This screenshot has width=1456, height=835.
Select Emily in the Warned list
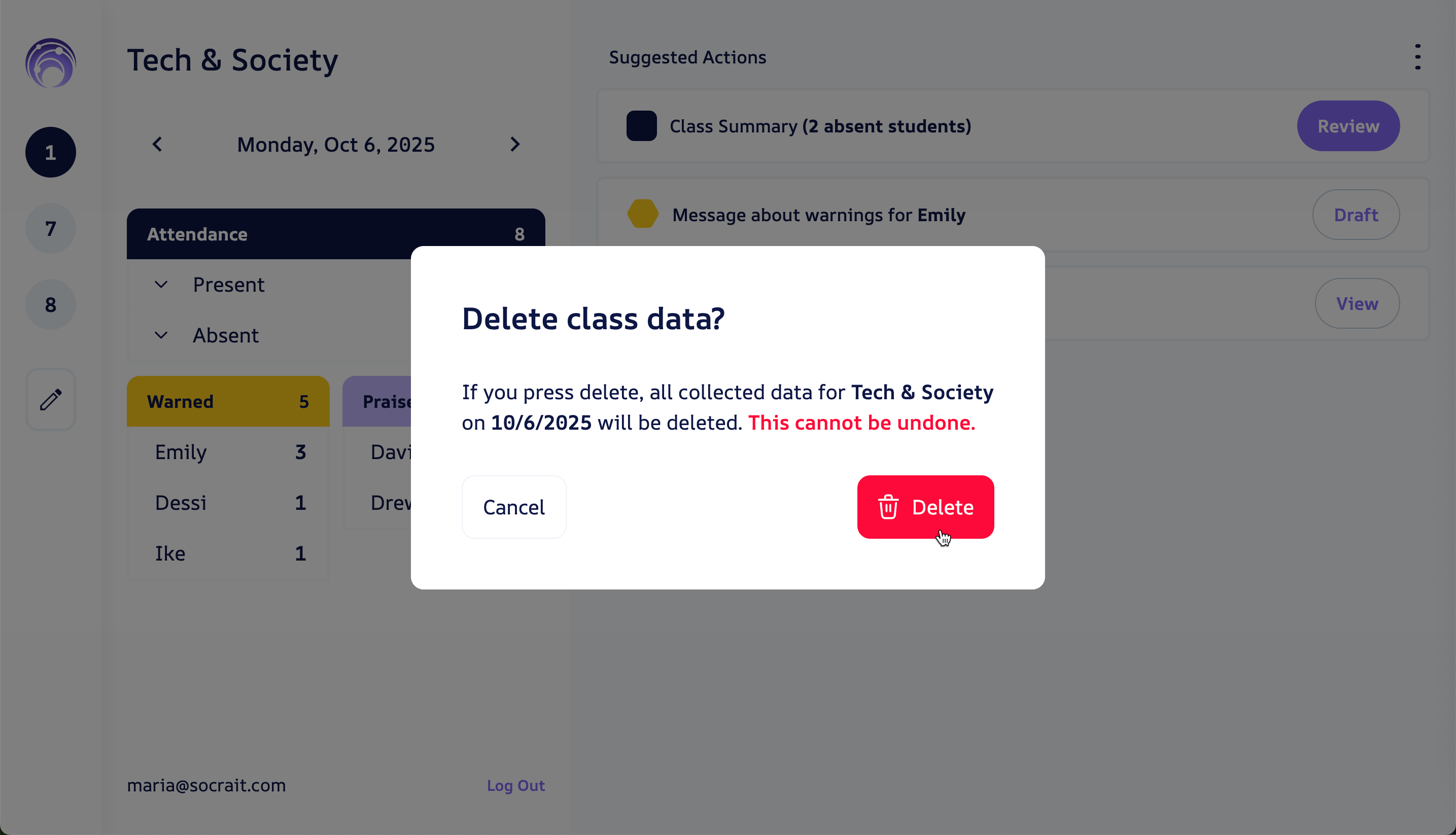click(181, 453)
